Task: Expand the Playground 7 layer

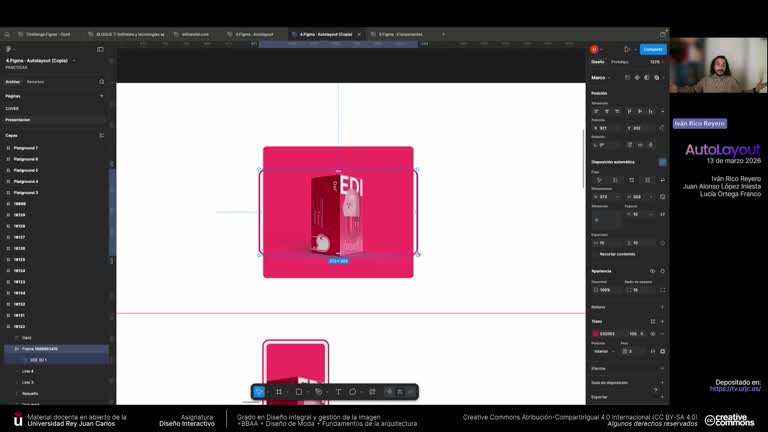Action: [x=8, y=148]
